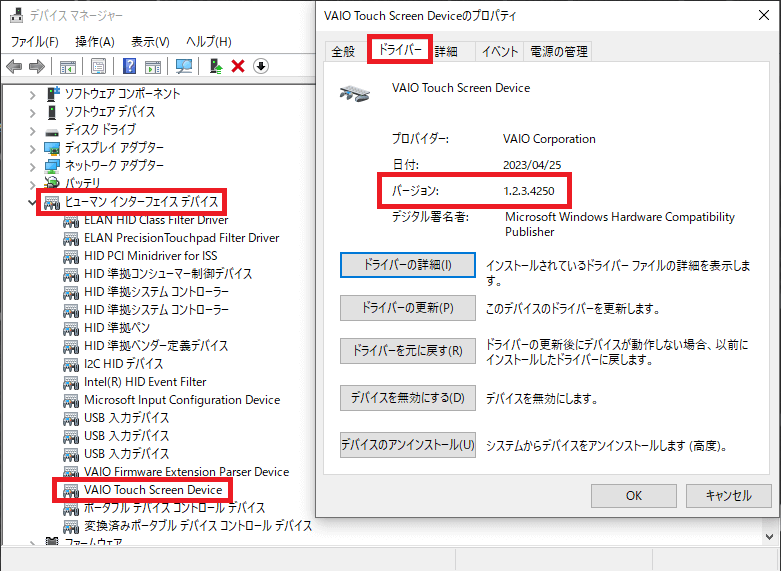The image size is (781, 571).
Task: Open the ヘルプ(H) menu
Action: (x=209, y=41)
